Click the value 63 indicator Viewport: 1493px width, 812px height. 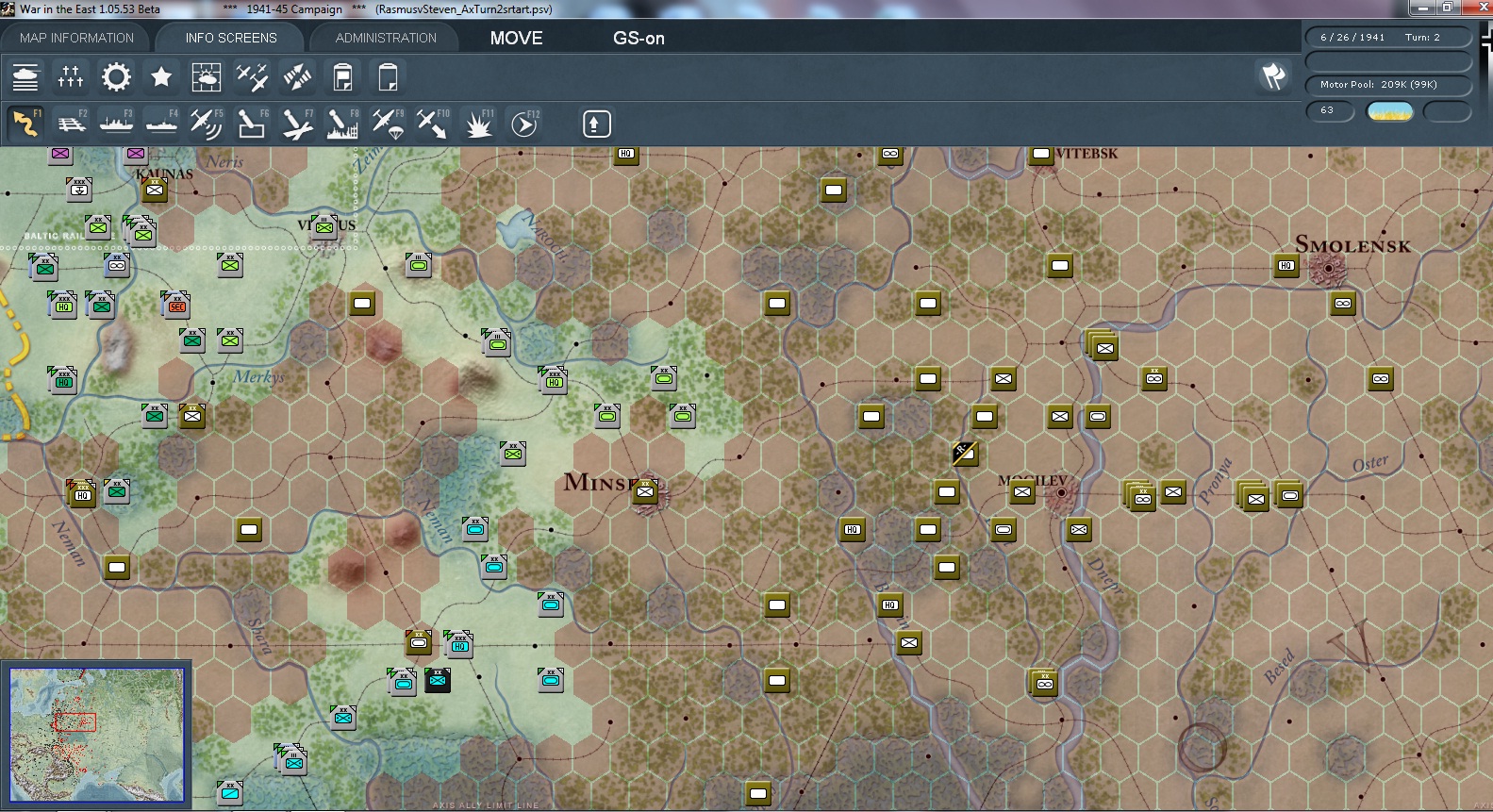1330,111
